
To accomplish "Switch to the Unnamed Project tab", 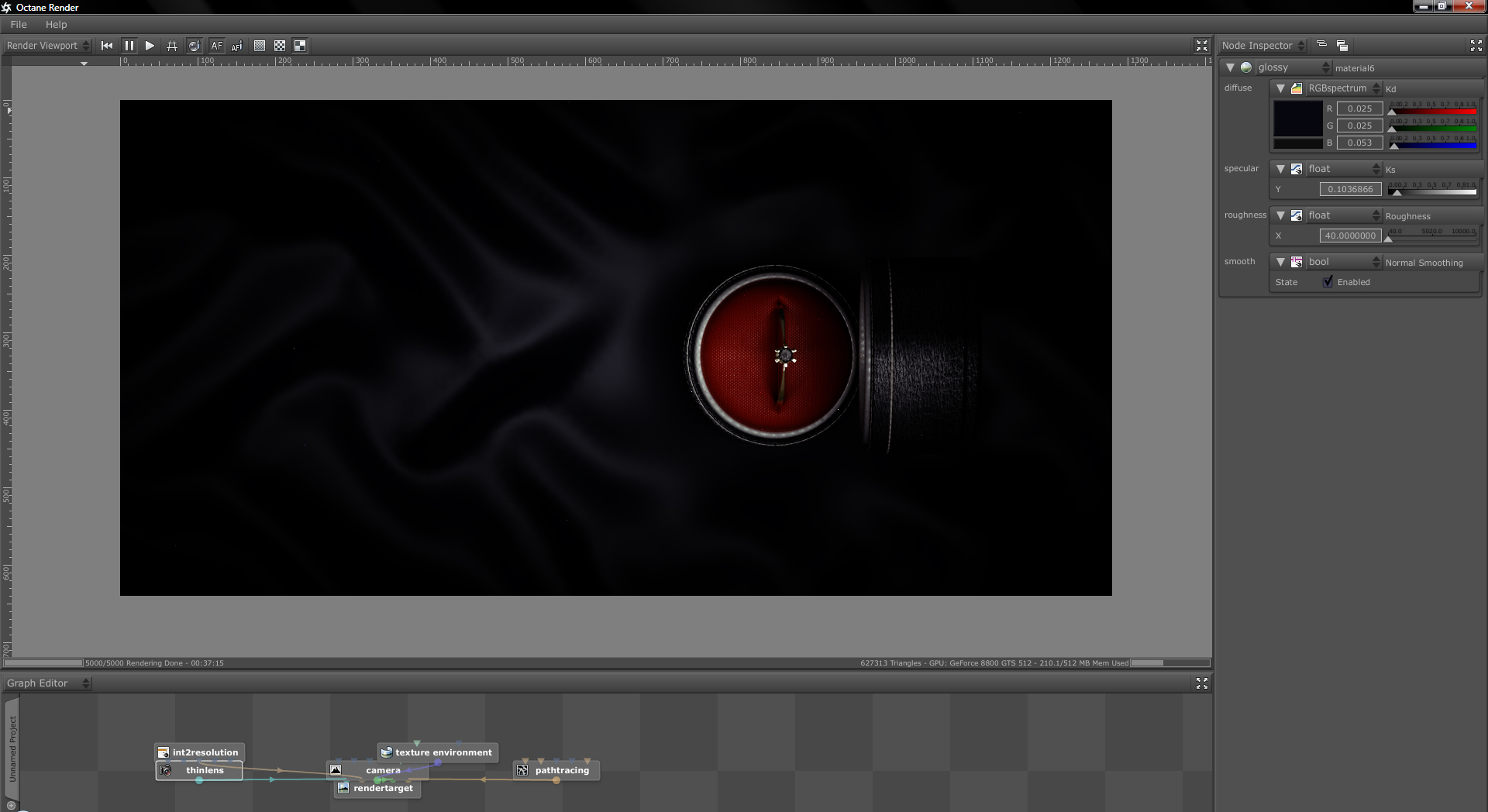I will [12, 748].
